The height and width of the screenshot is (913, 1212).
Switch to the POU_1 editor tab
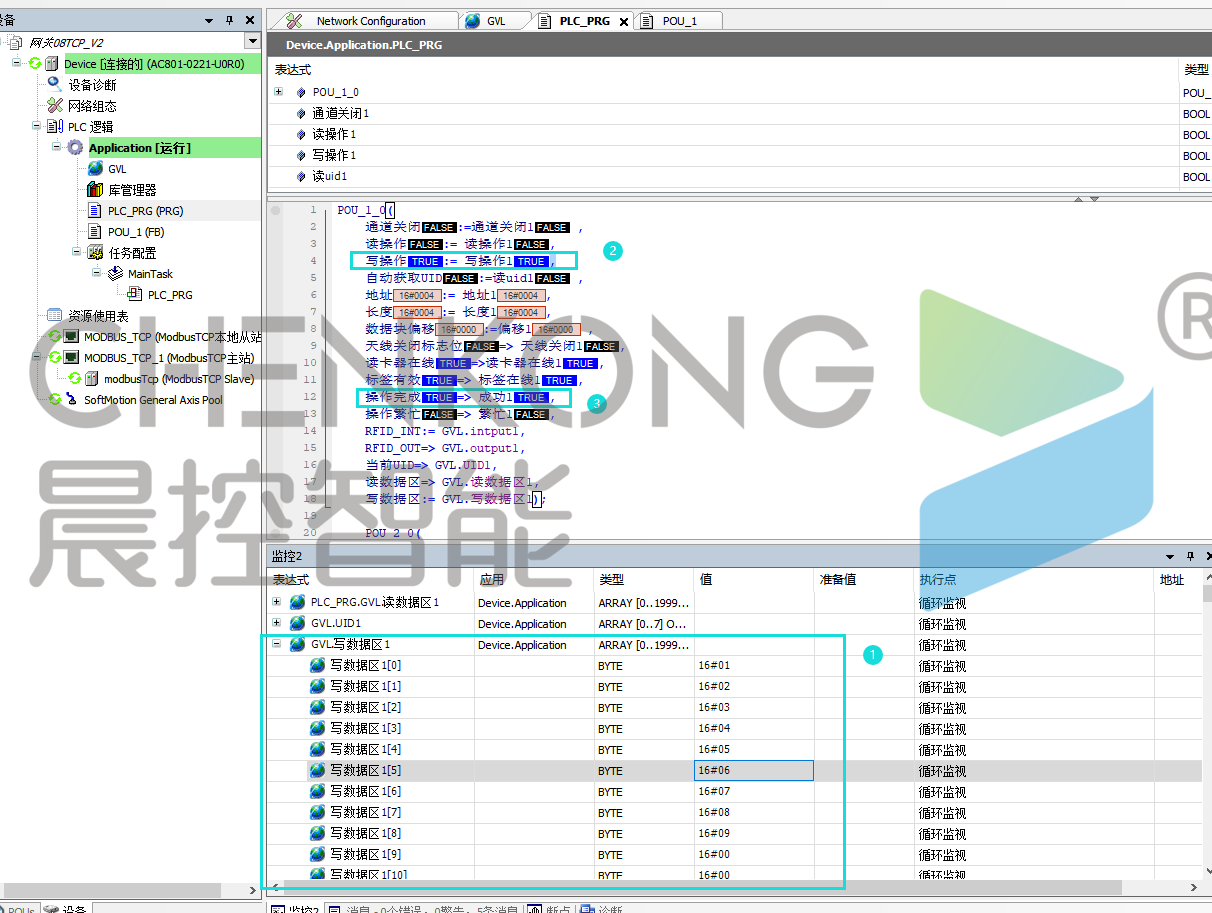click(x=679, y=21)
